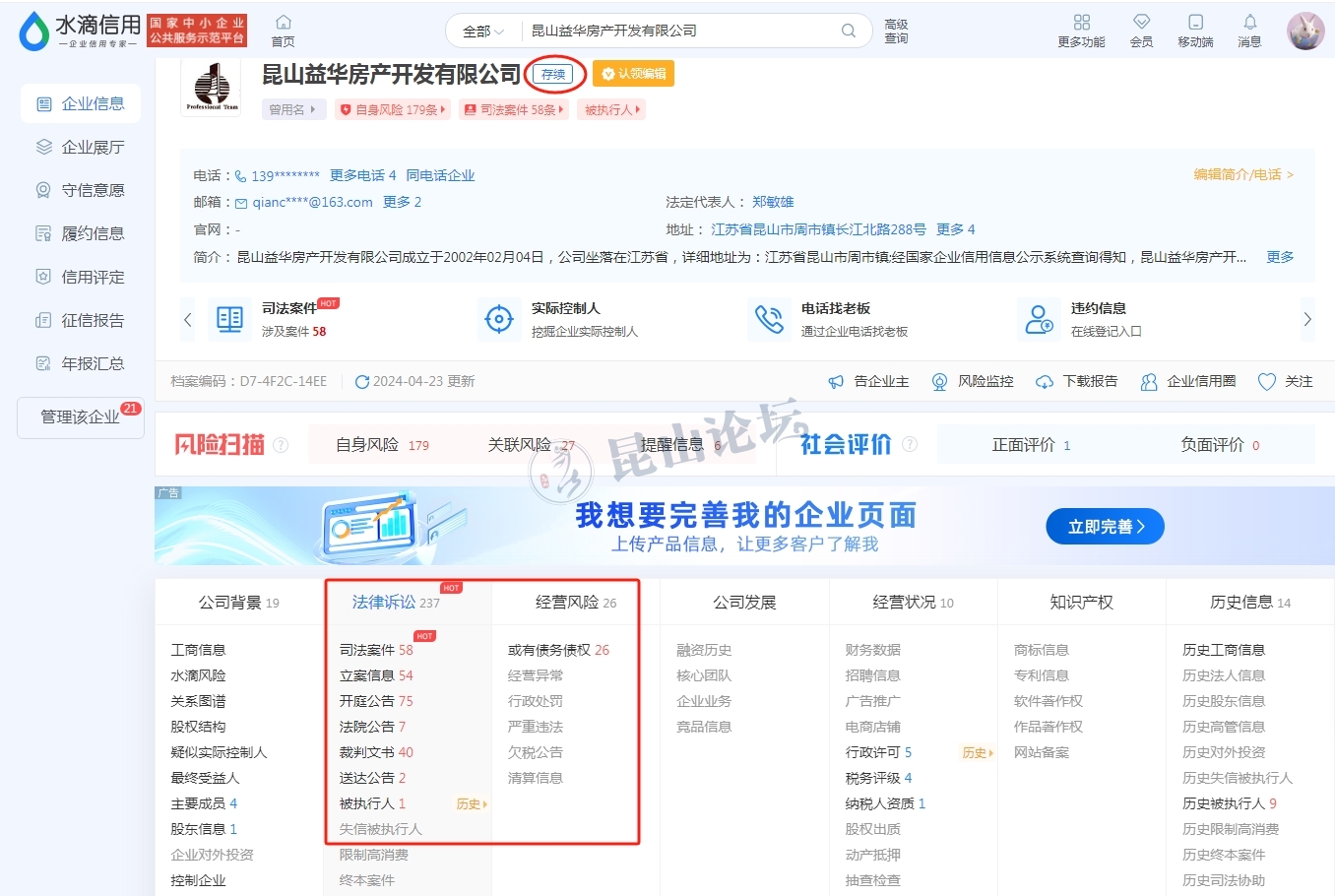This screenshot has width=1335, height=896.
Task: Expand the 曾用名 former names tag
Action: (293, 110)
